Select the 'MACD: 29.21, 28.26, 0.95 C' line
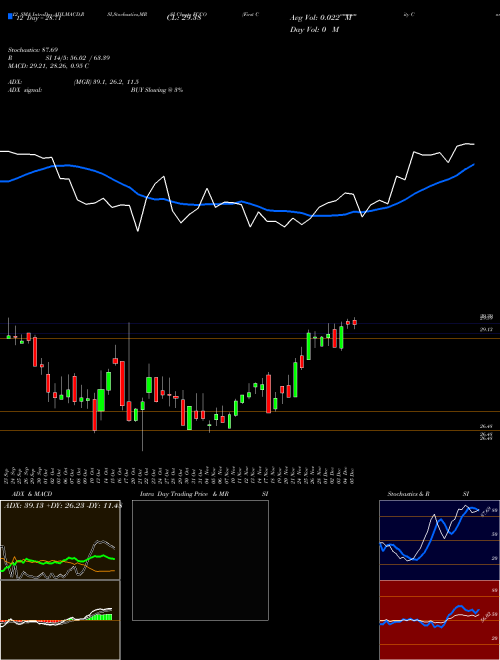This screenshot has width=500, height=660. (x=48, y=66)
